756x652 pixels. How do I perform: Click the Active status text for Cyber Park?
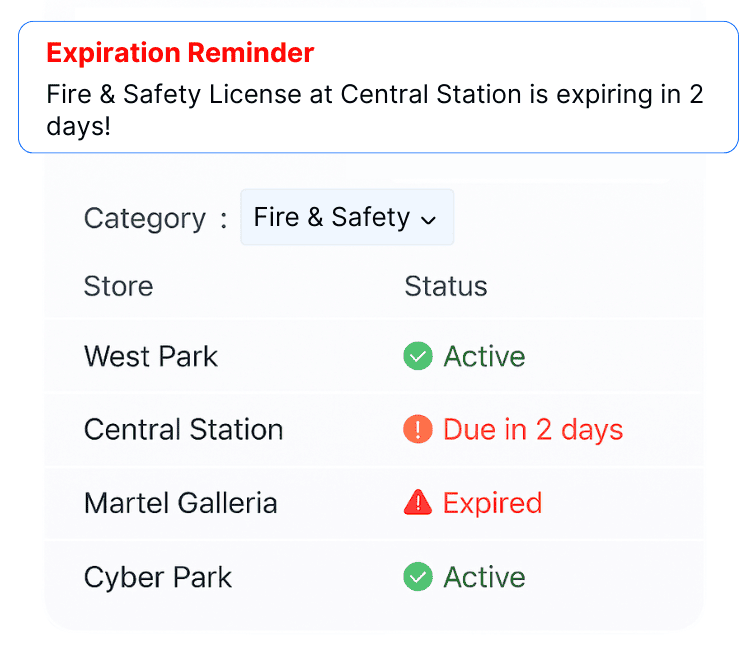[484, 577]
